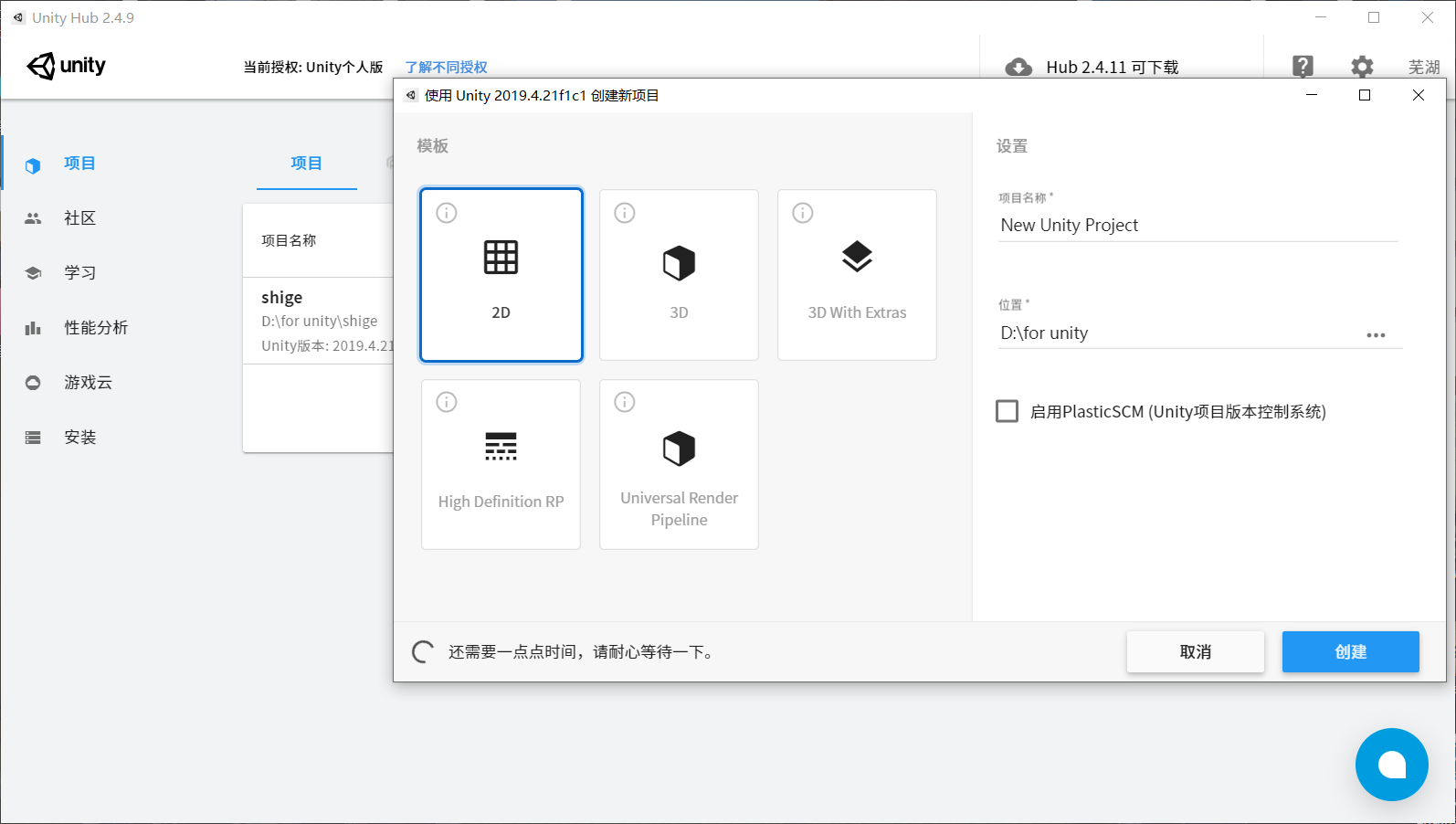Pick the High Definition RP template
The image size is (1456, 824).
coord(501,464)
